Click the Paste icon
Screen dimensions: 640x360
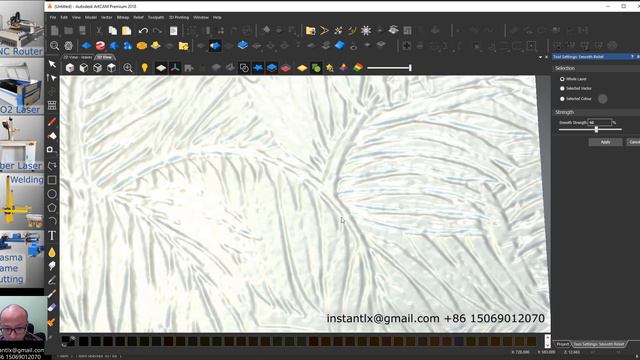pyautogui.click(x=127, y=31)
